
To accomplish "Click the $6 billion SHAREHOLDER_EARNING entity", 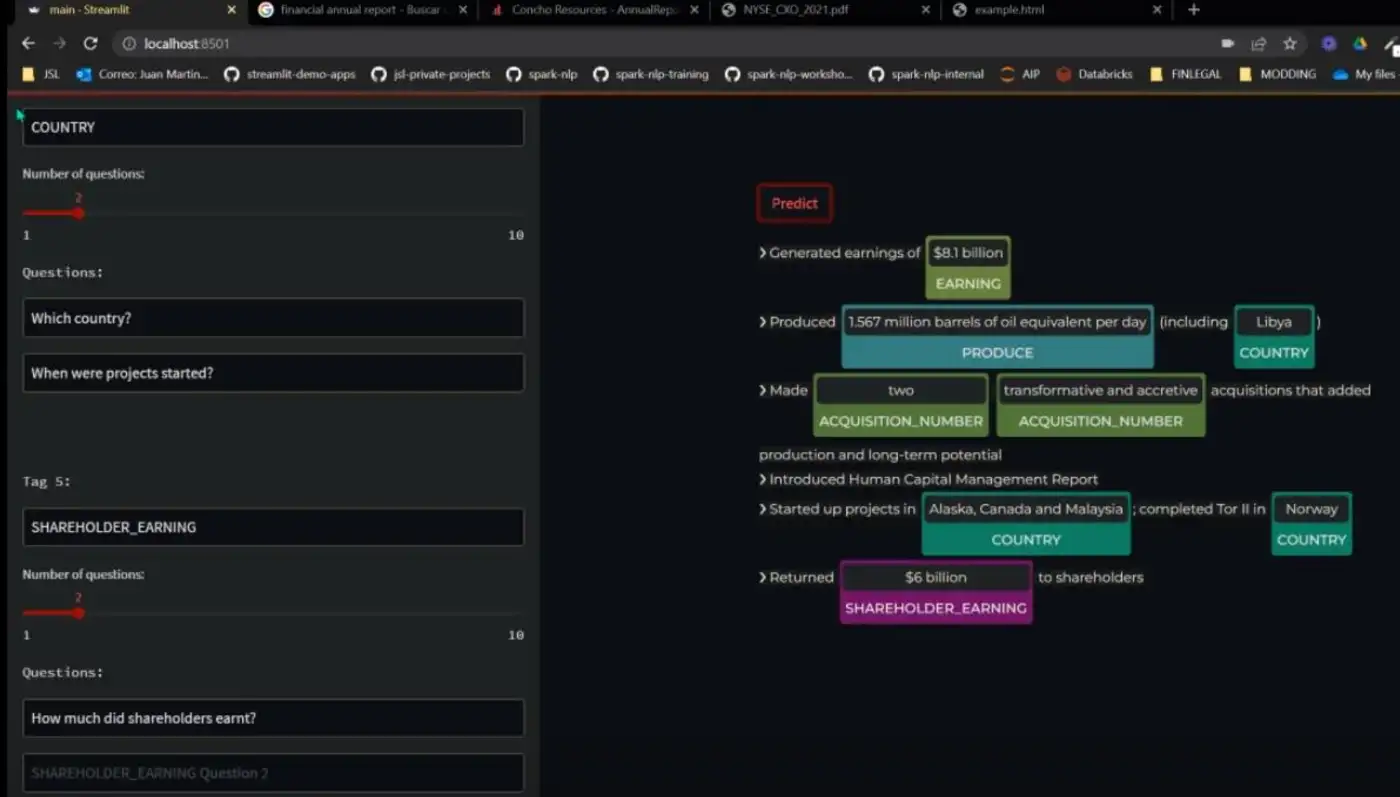I will [935, 592].
